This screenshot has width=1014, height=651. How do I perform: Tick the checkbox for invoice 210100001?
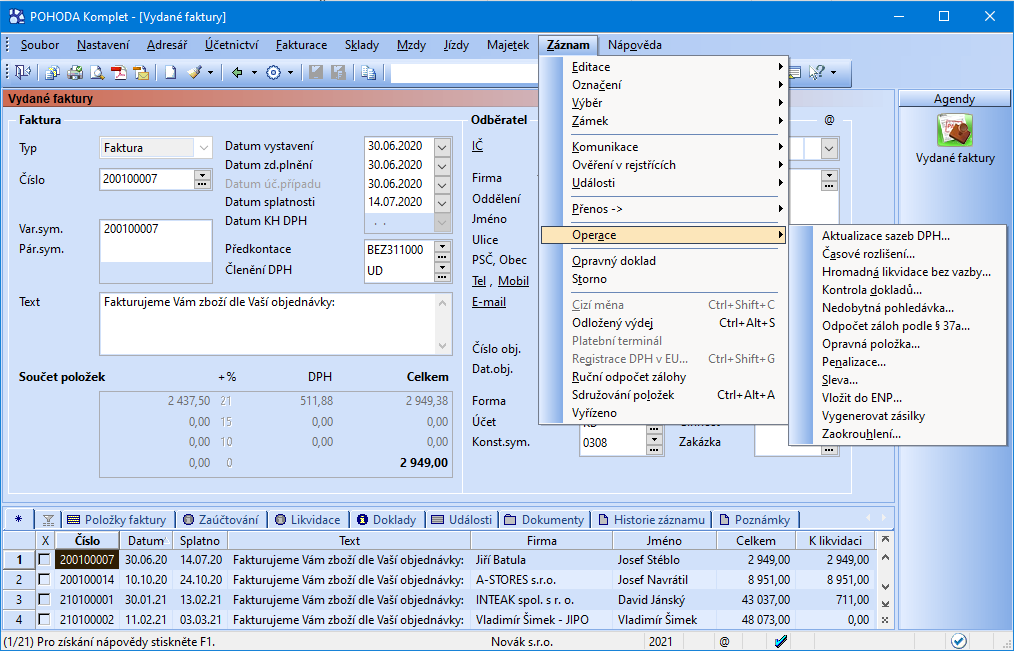[44, 599]
